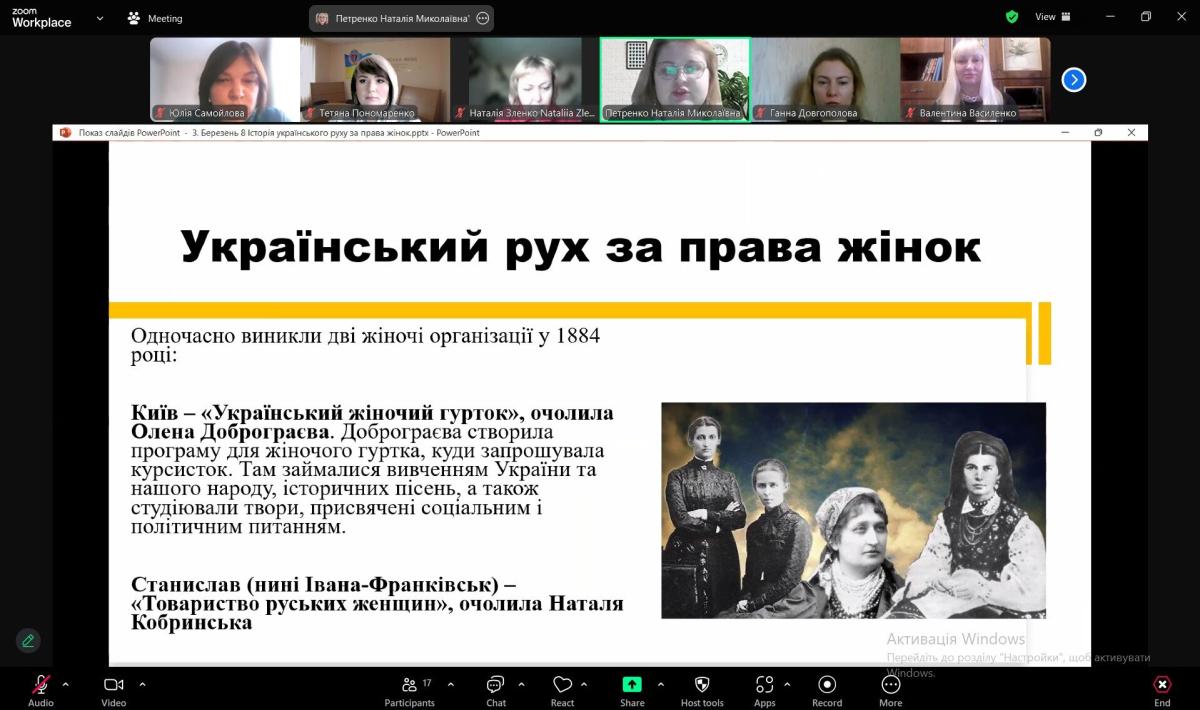This screenshot has width=1200, height=710.
Task: Start recording with the Record button
Action: (827, 686)
